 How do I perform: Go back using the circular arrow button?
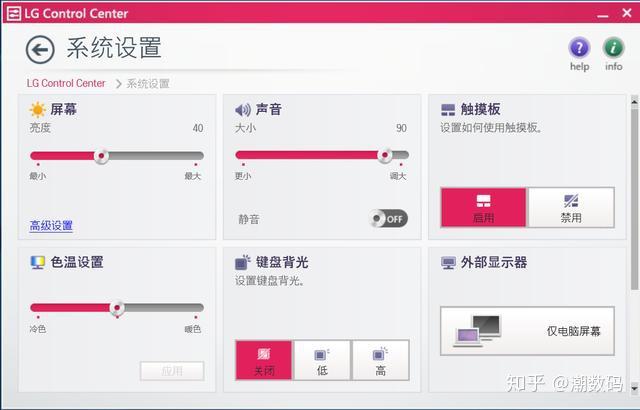[40, 50]
